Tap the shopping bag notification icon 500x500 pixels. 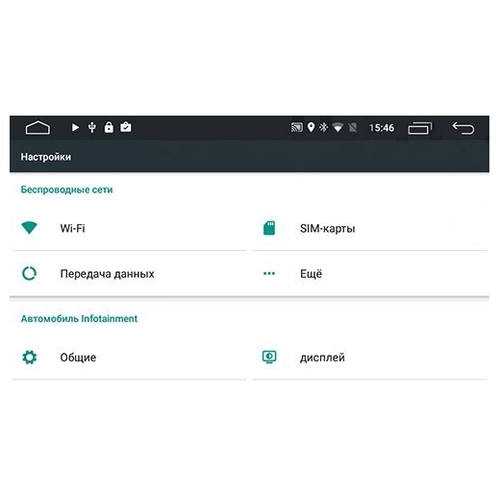point(126,127)
